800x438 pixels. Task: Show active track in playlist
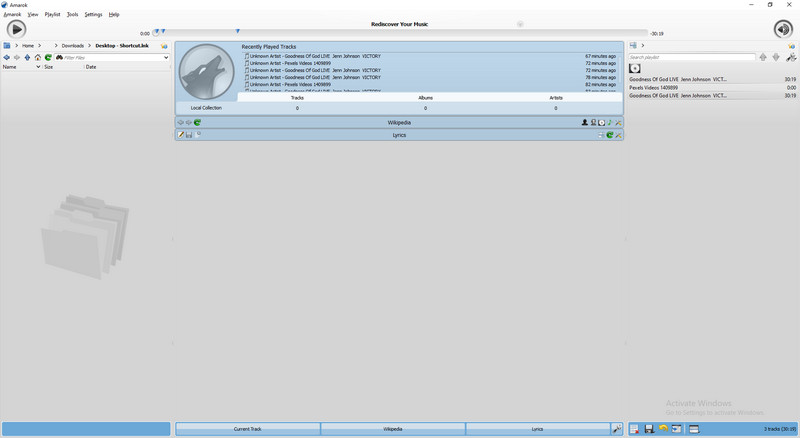[677, 429]
